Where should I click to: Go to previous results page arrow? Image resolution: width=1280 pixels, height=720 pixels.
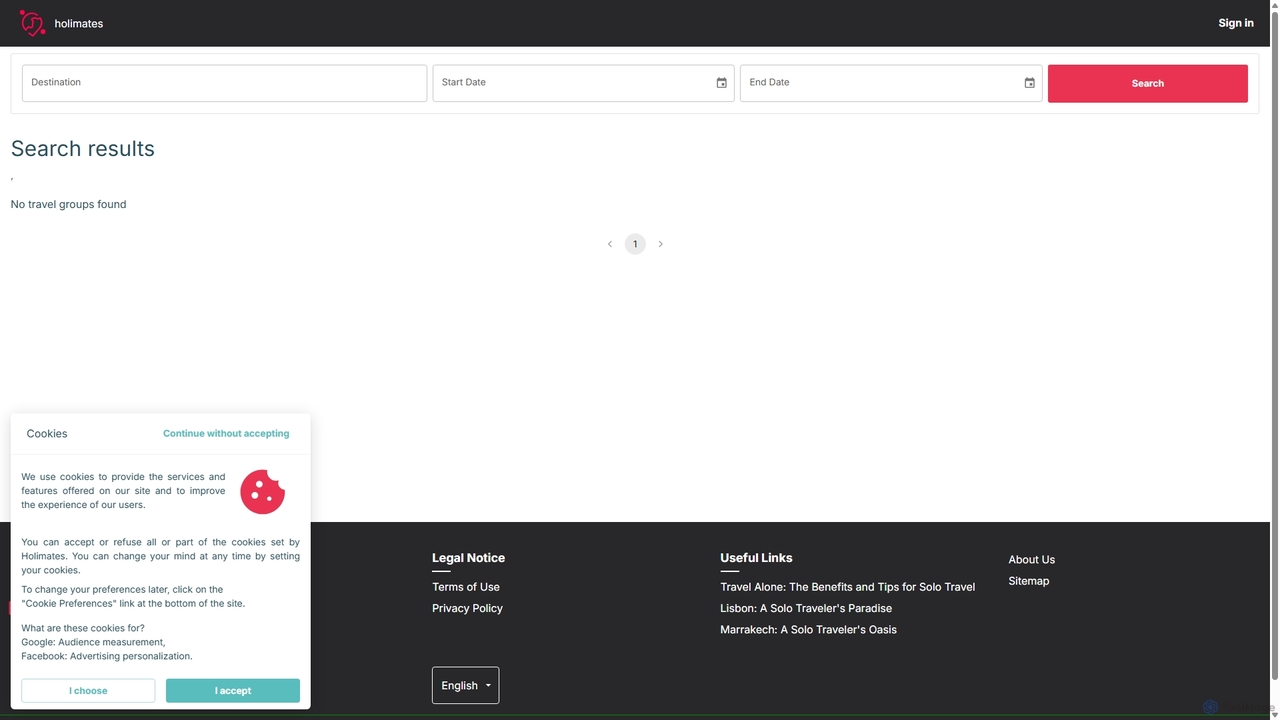point(610,244)
